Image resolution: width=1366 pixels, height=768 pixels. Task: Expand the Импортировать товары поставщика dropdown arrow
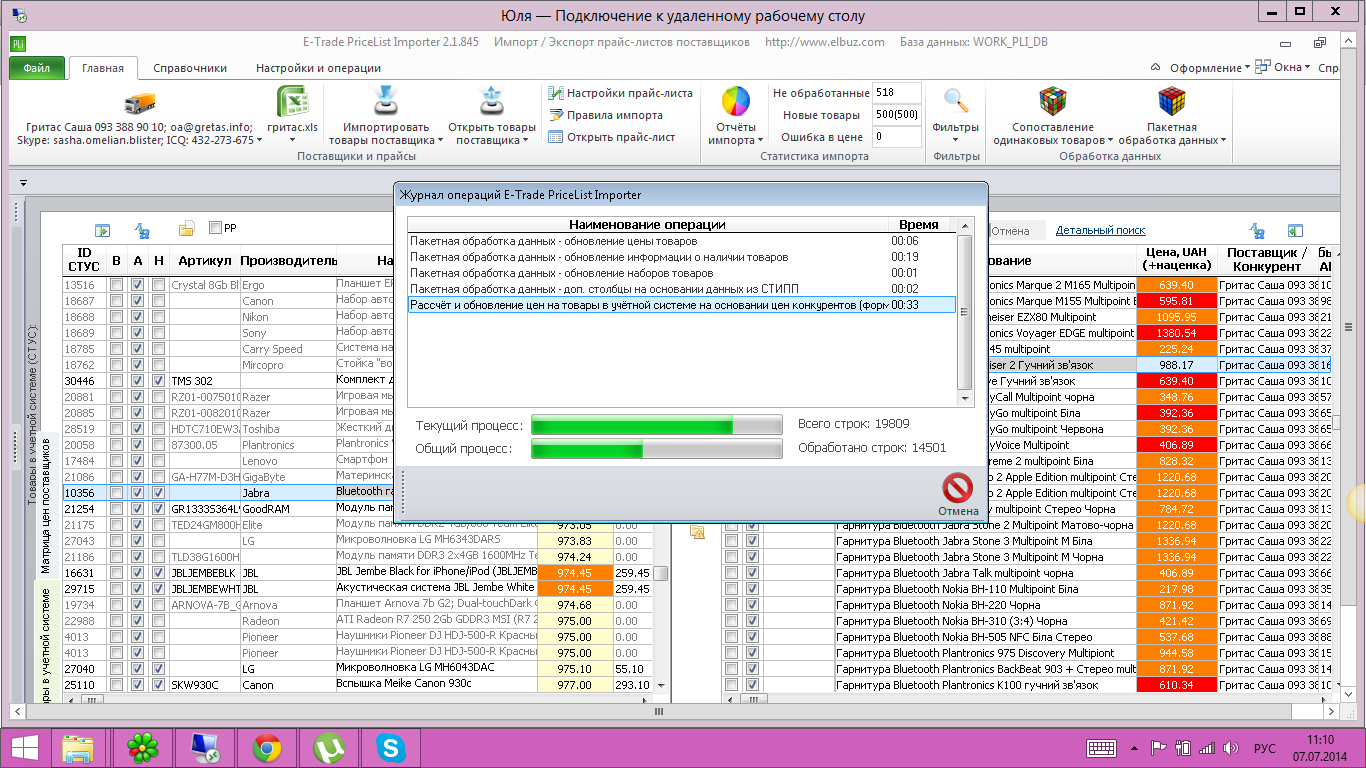coord(441,141)
